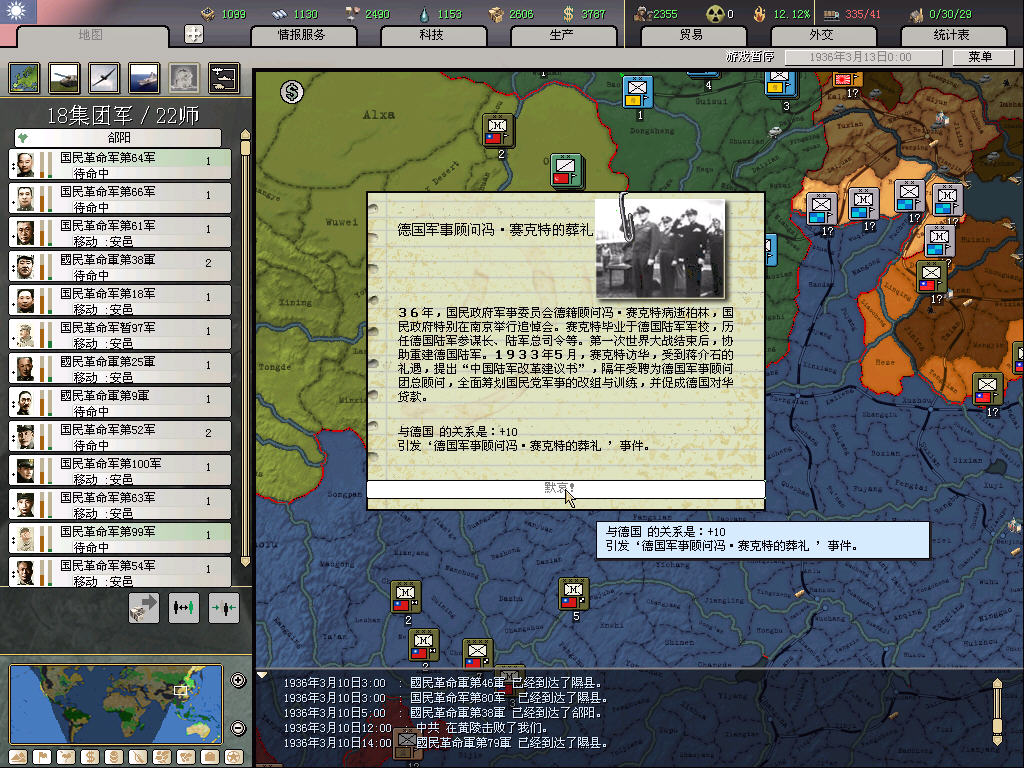This screenshot has height=768, width=1024.
Task: Select the army counter labeled 2 below Alxa
Action: click(x=498, y=130)
